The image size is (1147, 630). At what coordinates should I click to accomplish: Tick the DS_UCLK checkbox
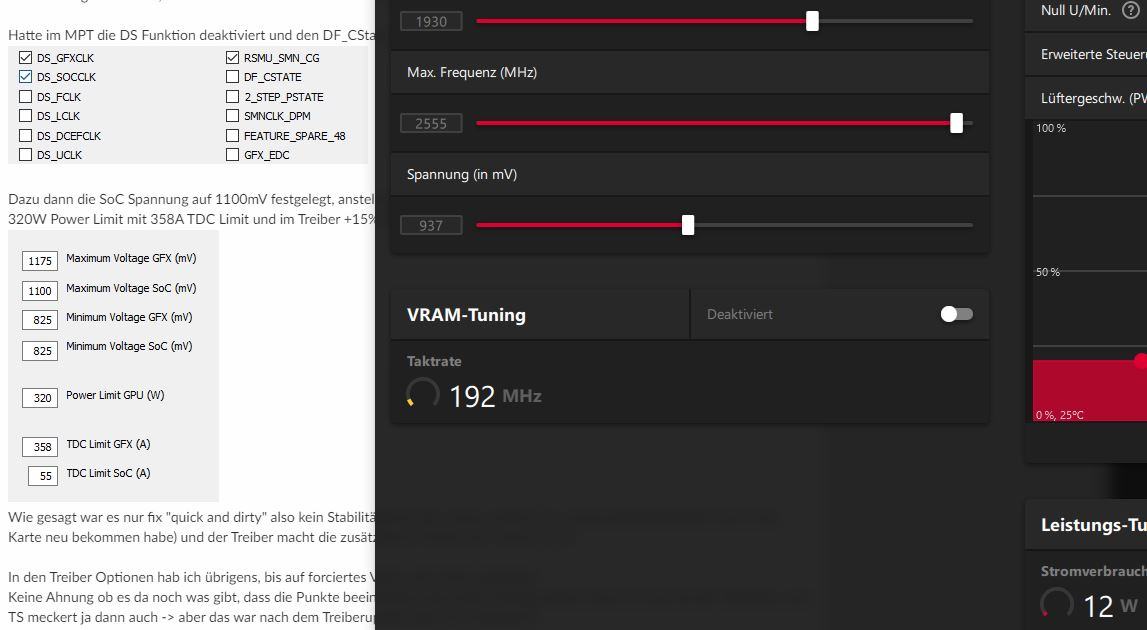coord(26,154)
